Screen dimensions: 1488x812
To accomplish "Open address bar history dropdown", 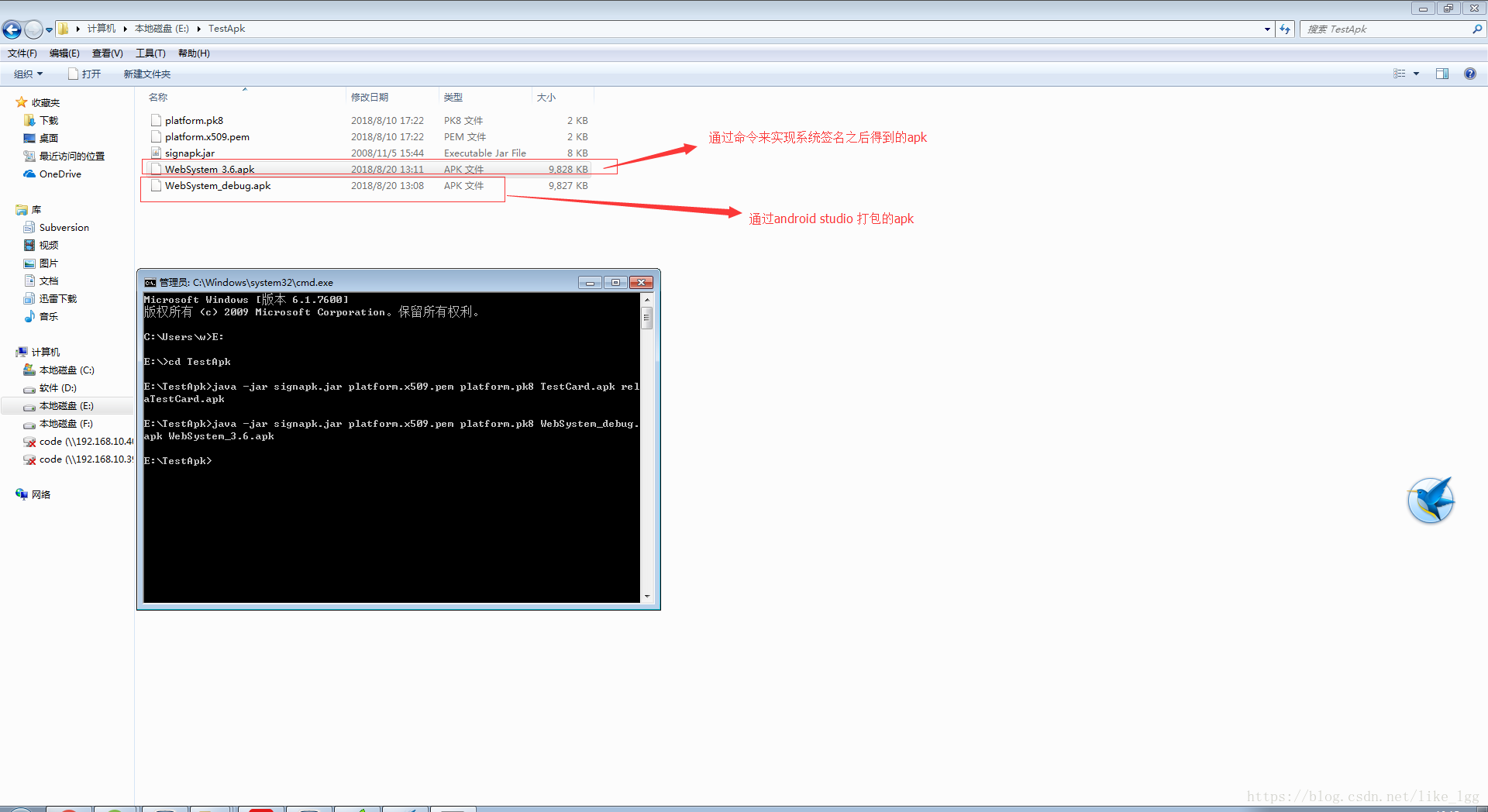I will click(1267, 29).
